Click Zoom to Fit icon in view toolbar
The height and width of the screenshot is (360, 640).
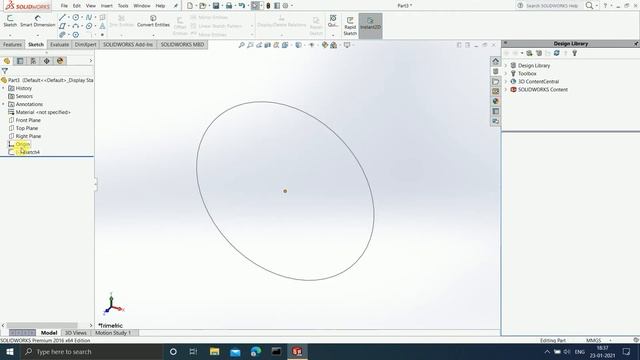[x=242, y=45]
